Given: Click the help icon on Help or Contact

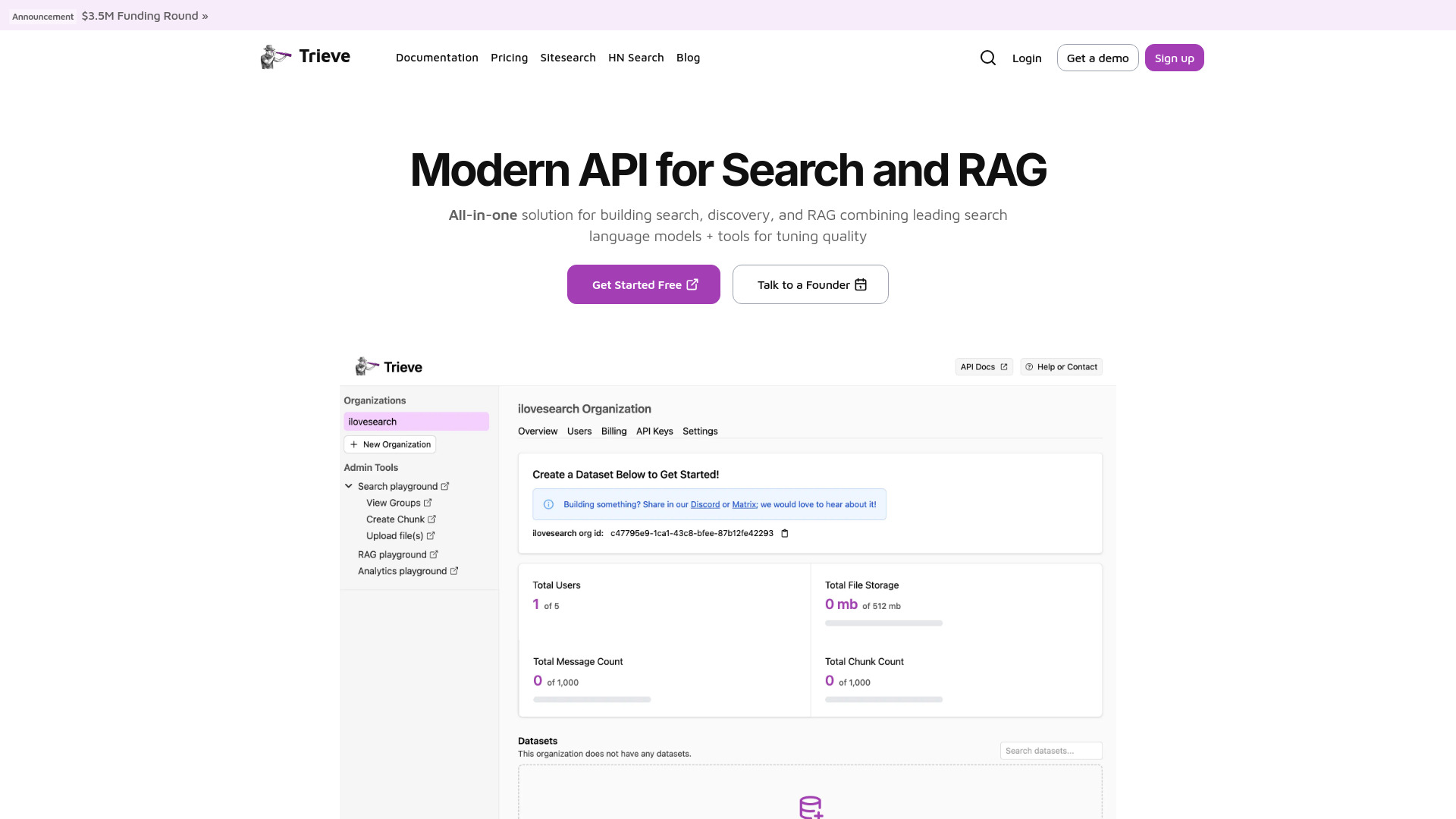Looking at the screenshot, I should pyautogui.click(x=1029, y=366).
